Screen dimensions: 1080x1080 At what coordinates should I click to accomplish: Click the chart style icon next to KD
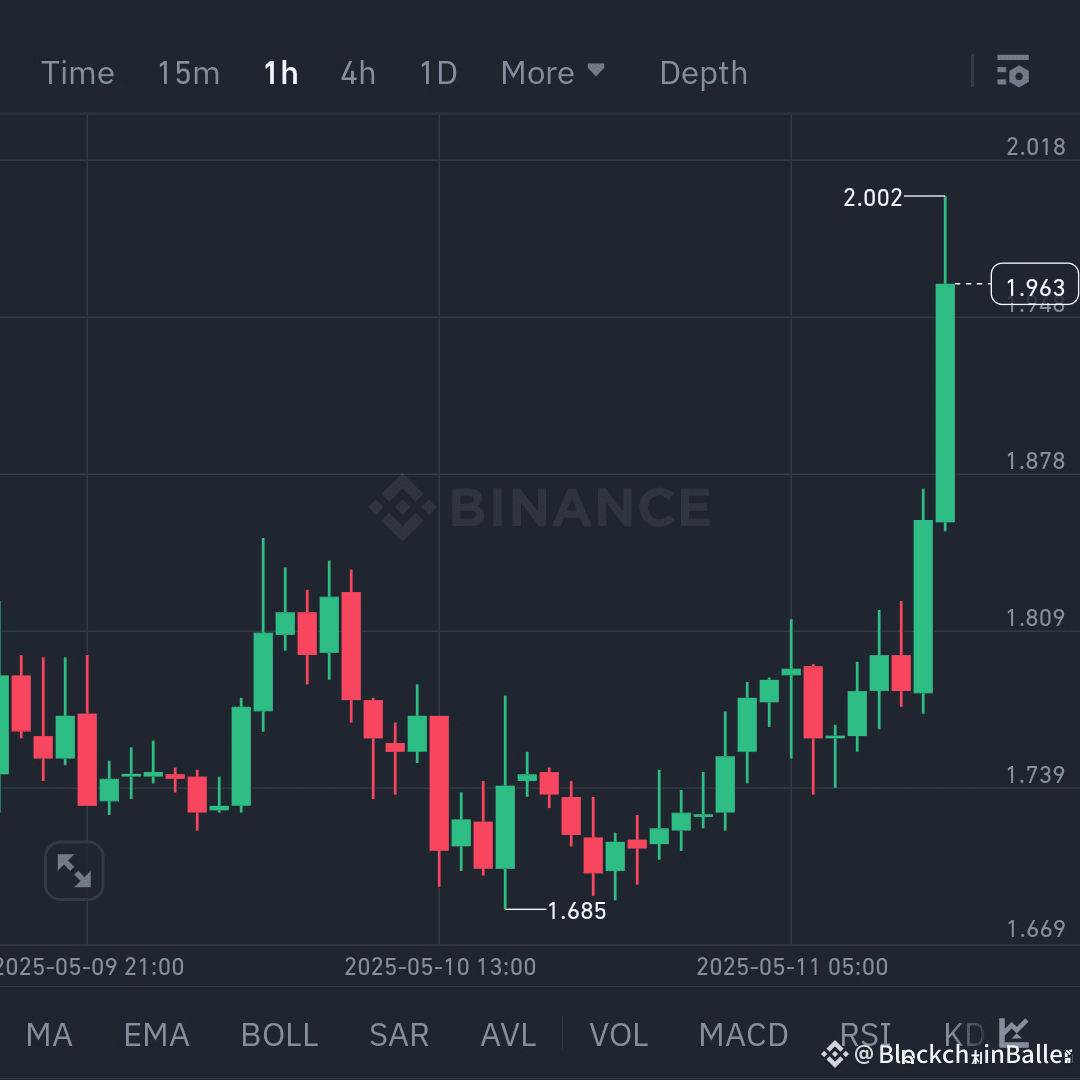[x=1016, y=1031]
